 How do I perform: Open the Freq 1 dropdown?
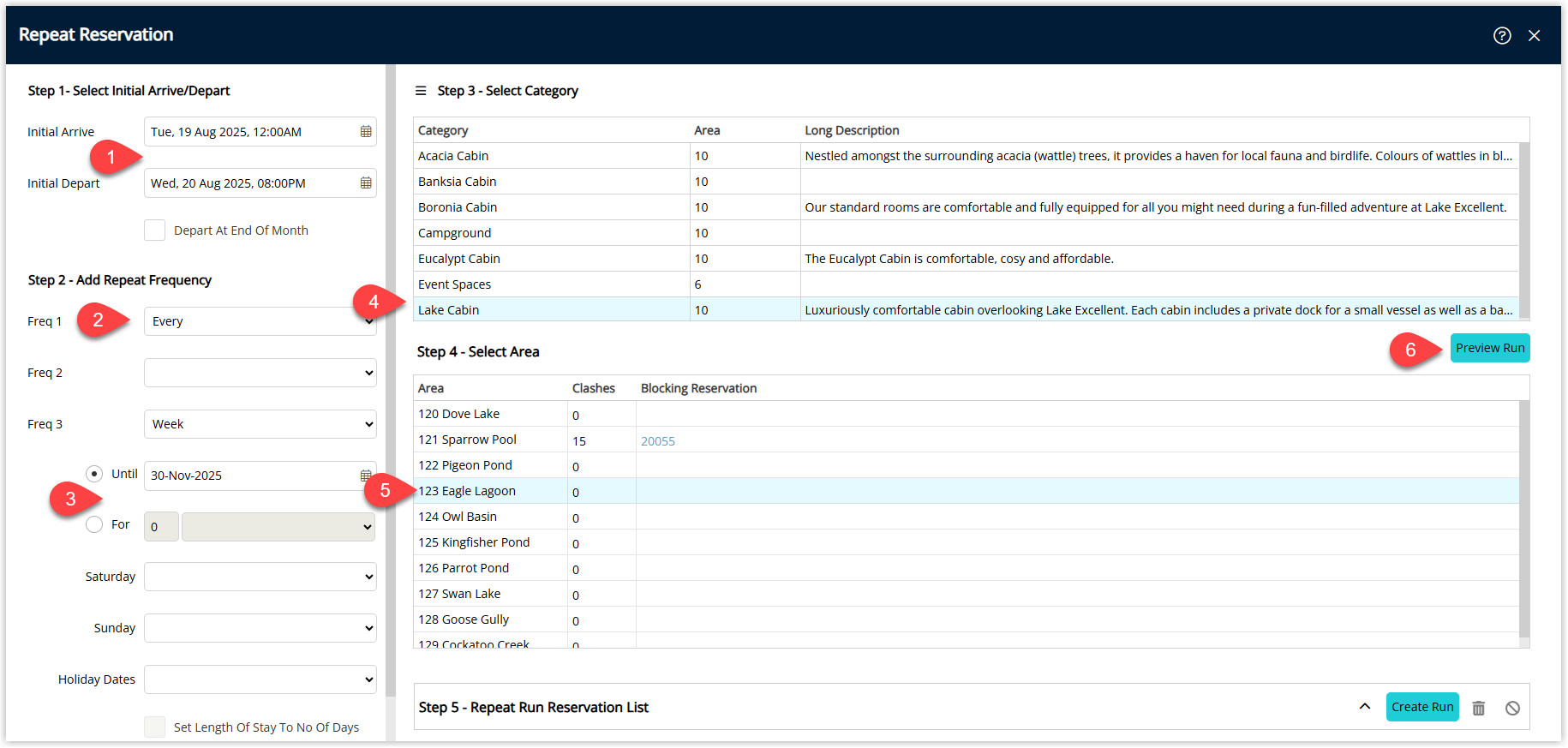pyautogui.click(x=260, y=321)
